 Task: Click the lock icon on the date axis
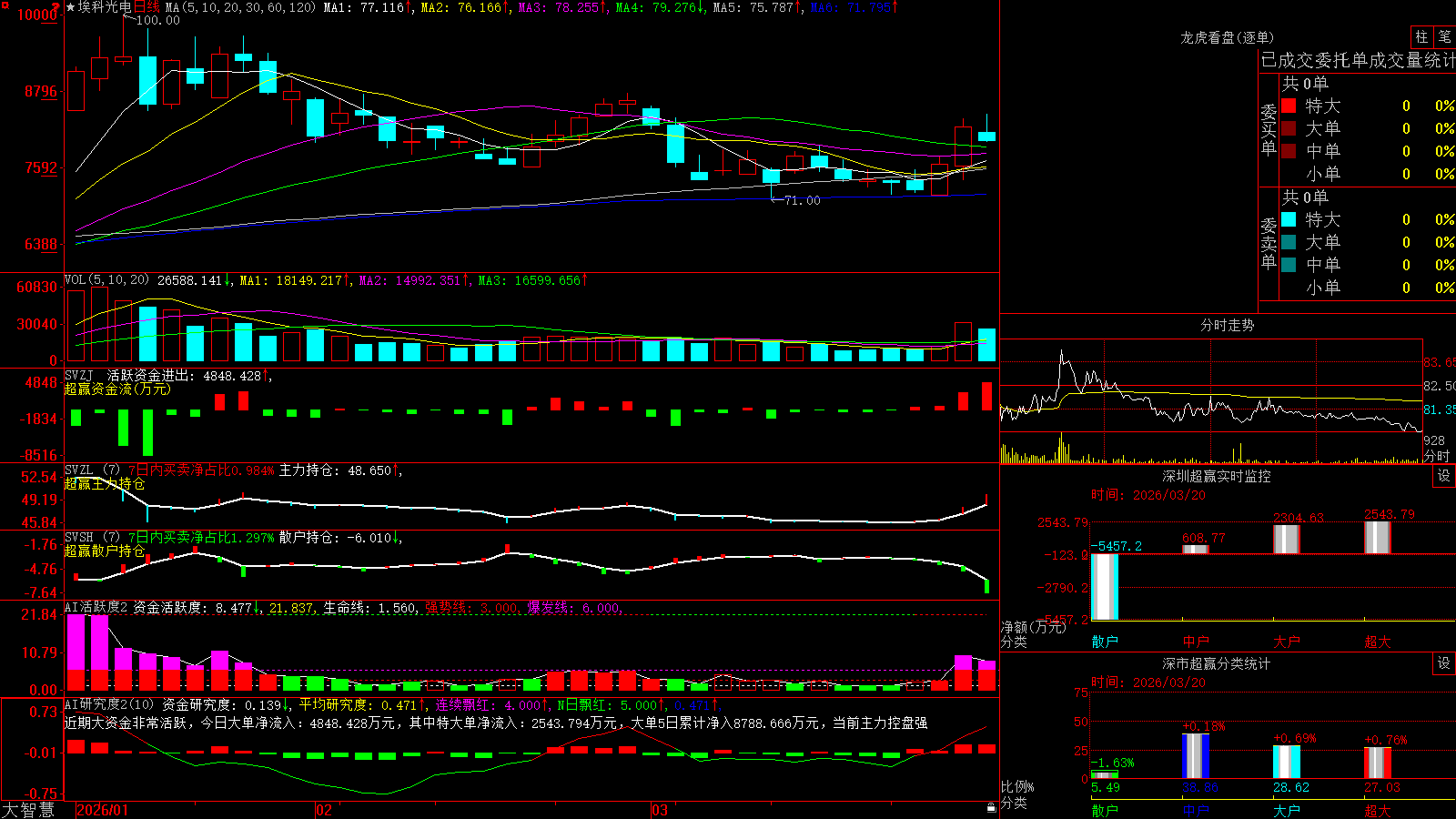tap(992, 808)
